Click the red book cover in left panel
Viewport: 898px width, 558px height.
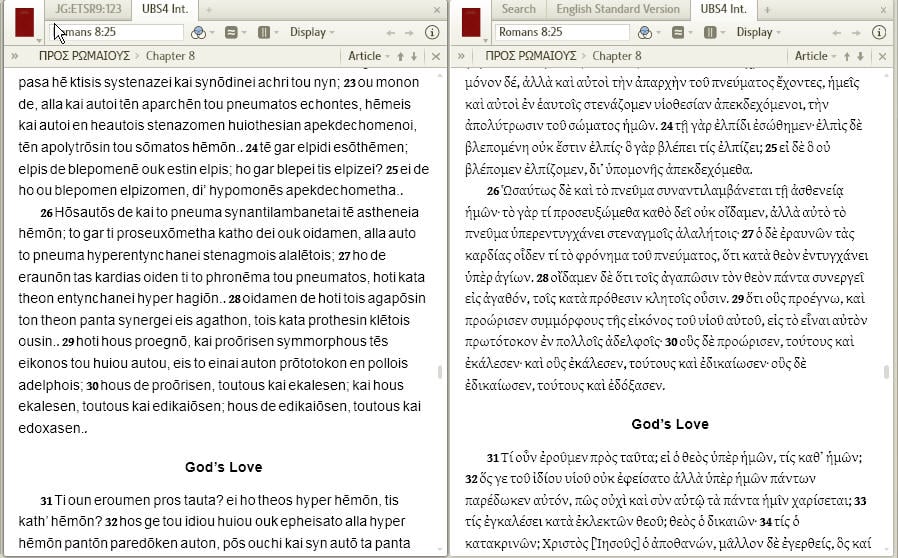tap(24, 22)
